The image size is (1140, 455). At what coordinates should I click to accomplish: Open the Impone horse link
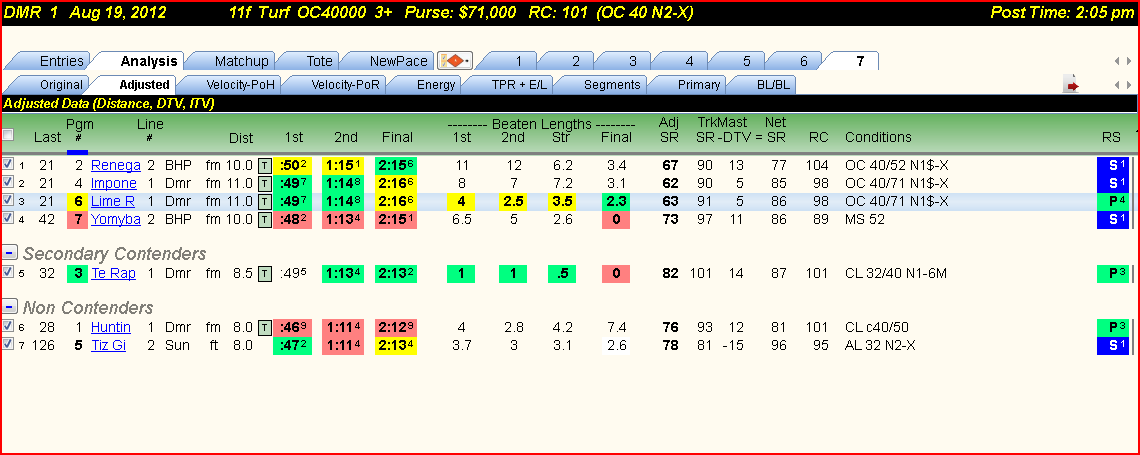113,183
